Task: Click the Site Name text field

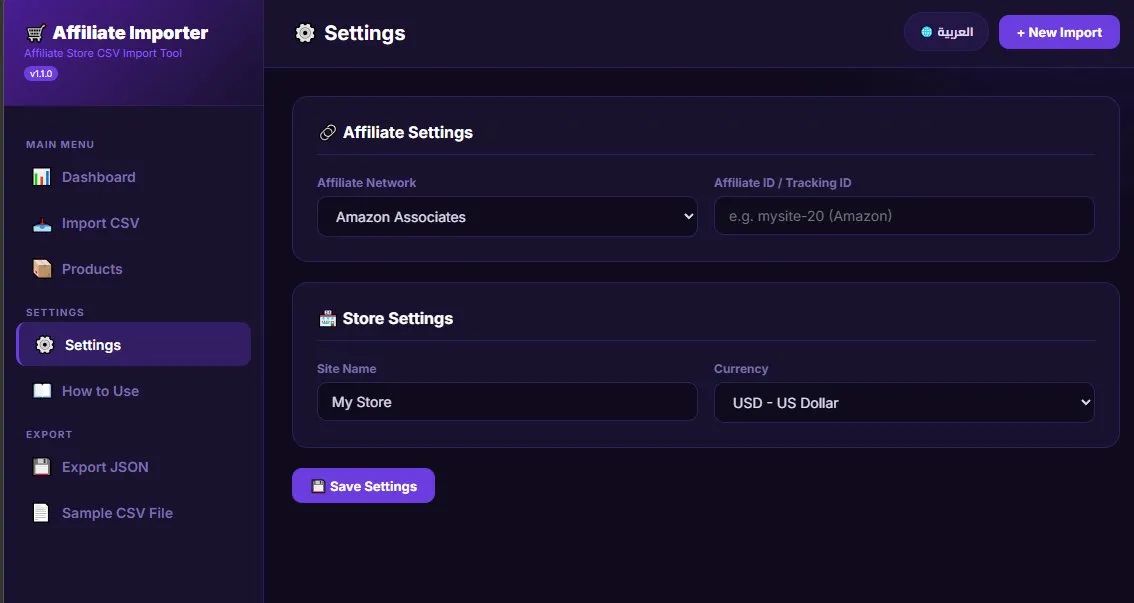Action: click(x=507, y=402)
